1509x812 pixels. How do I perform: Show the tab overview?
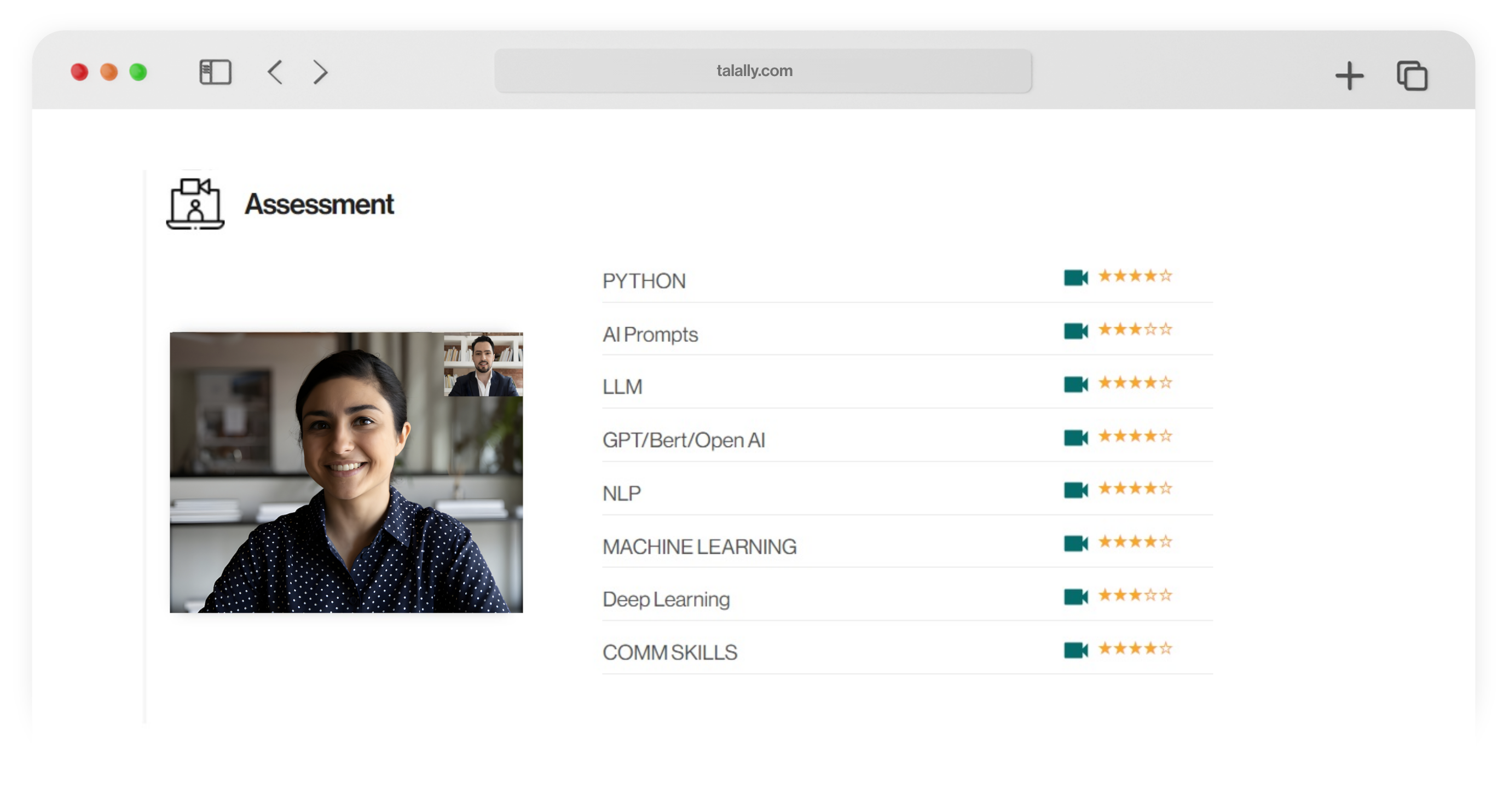[x=1412, y=76]
